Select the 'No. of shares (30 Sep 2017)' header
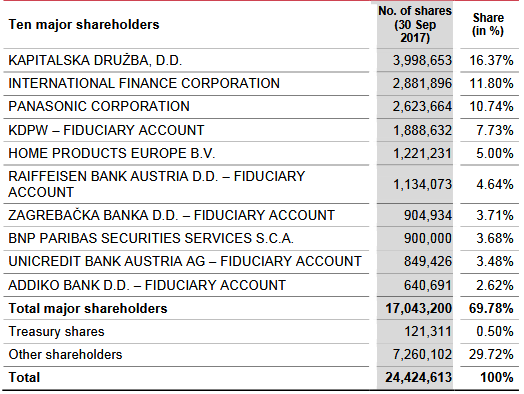Screen dimensions: 524x394 pyautogui.click(x=415, y=24)
